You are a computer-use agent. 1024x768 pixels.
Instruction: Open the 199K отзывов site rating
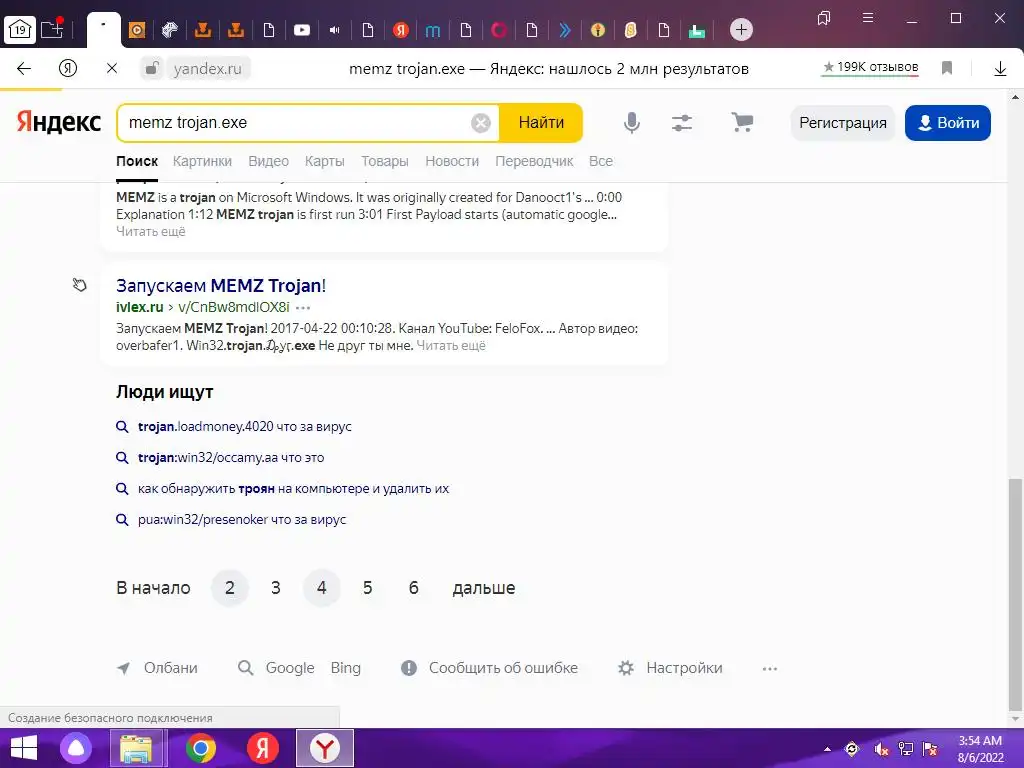[871, 67]
